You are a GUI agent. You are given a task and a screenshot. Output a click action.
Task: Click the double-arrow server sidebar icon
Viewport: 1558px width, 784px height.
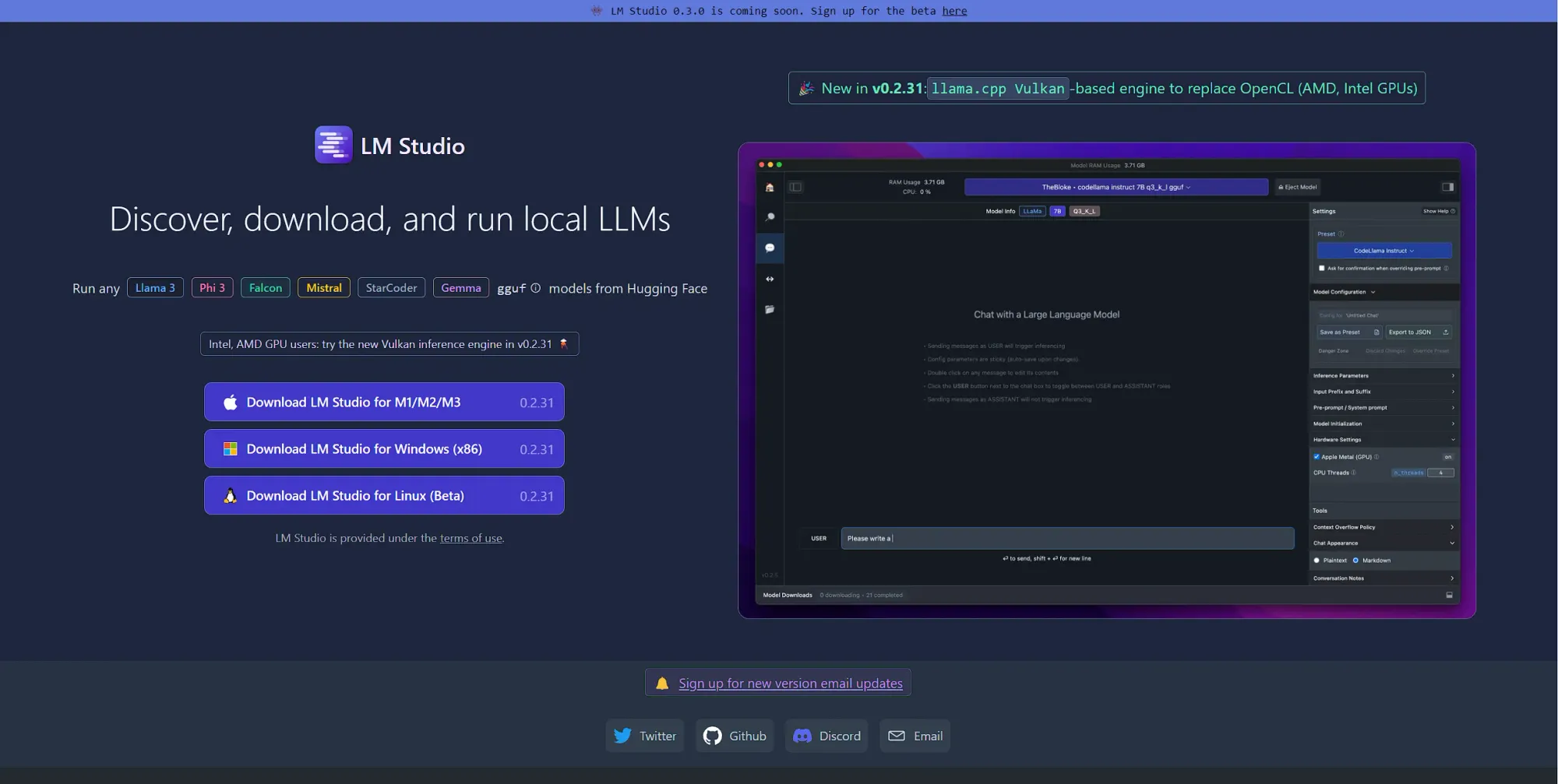coord(770,279)
